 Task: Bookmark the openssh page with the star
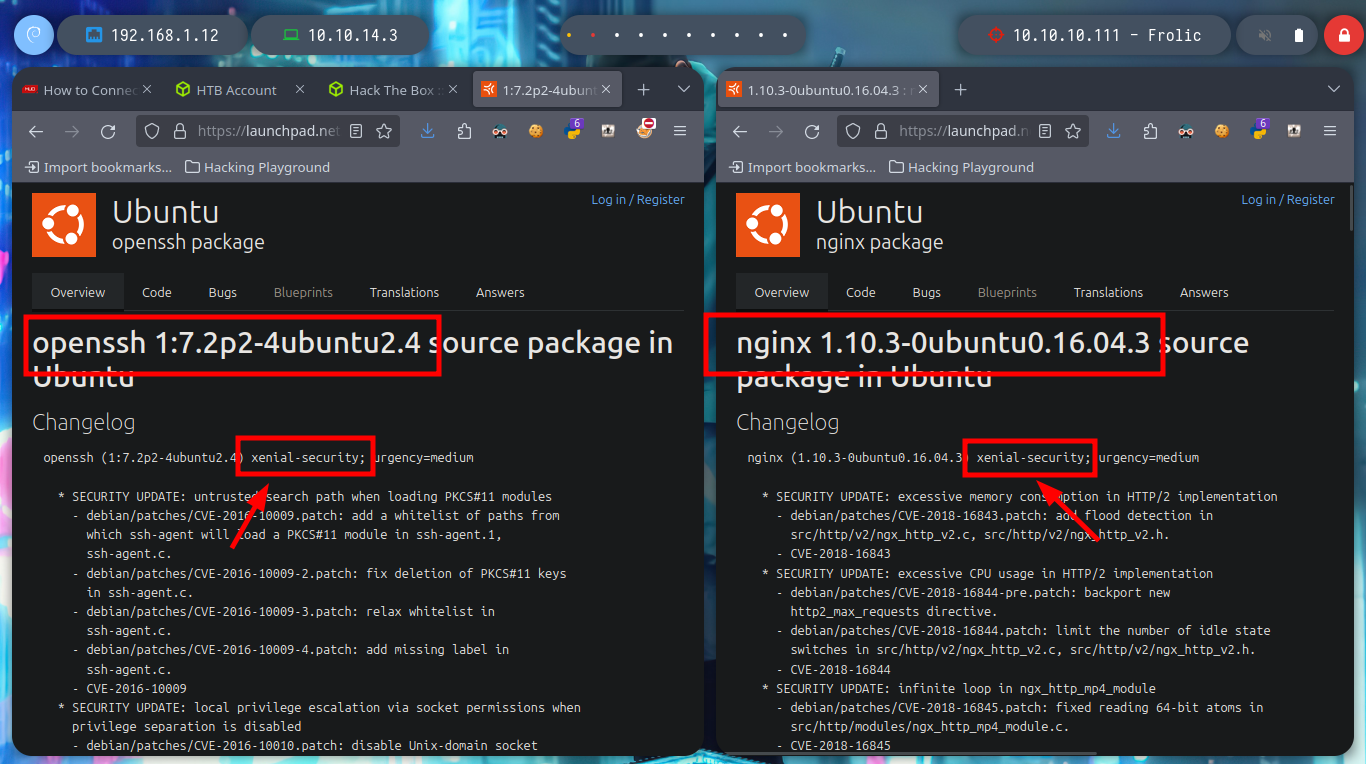384,131
